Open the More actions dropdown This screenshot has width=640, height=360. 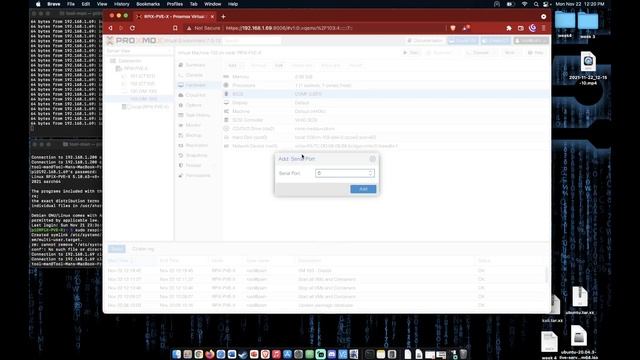pyautogui.click(x=511, y=53)
